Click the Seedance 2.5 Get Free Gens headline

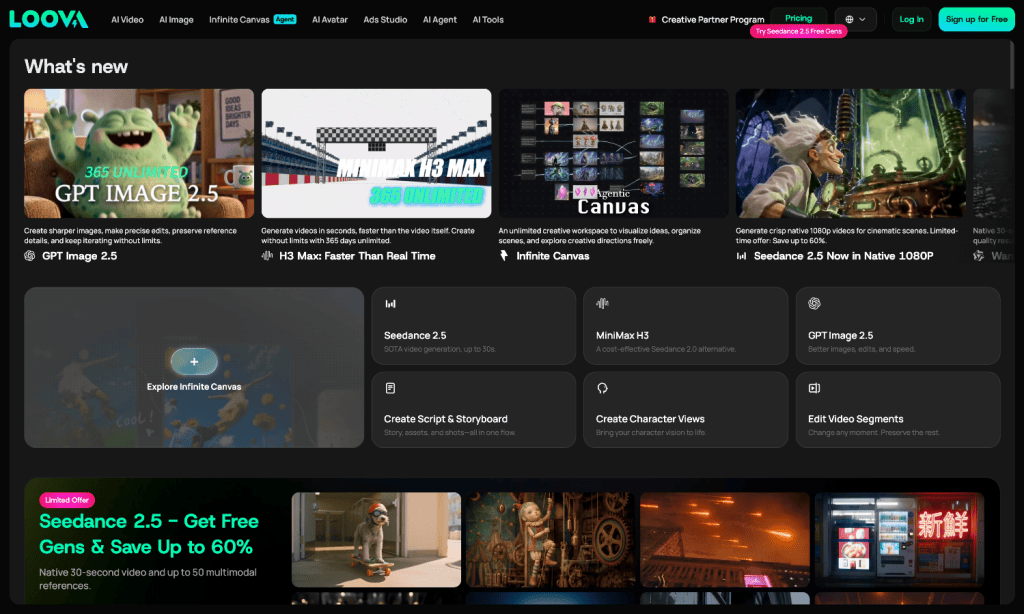point(149,534)
